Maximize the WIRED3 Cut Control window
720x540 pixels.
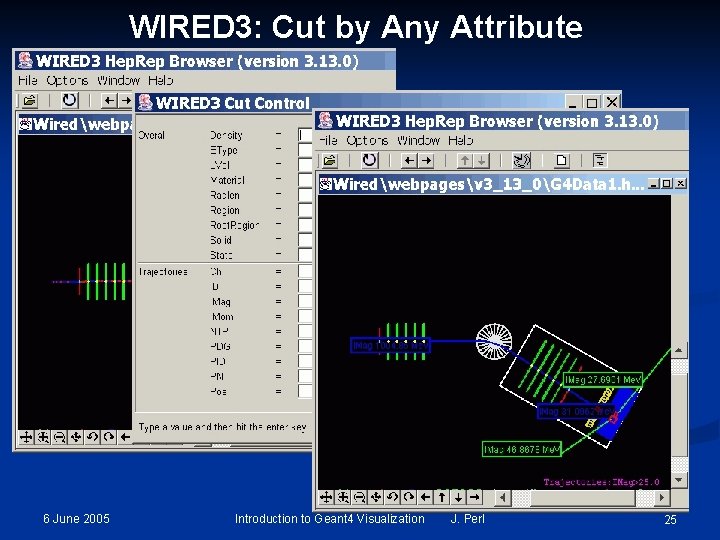click(592, 102)
